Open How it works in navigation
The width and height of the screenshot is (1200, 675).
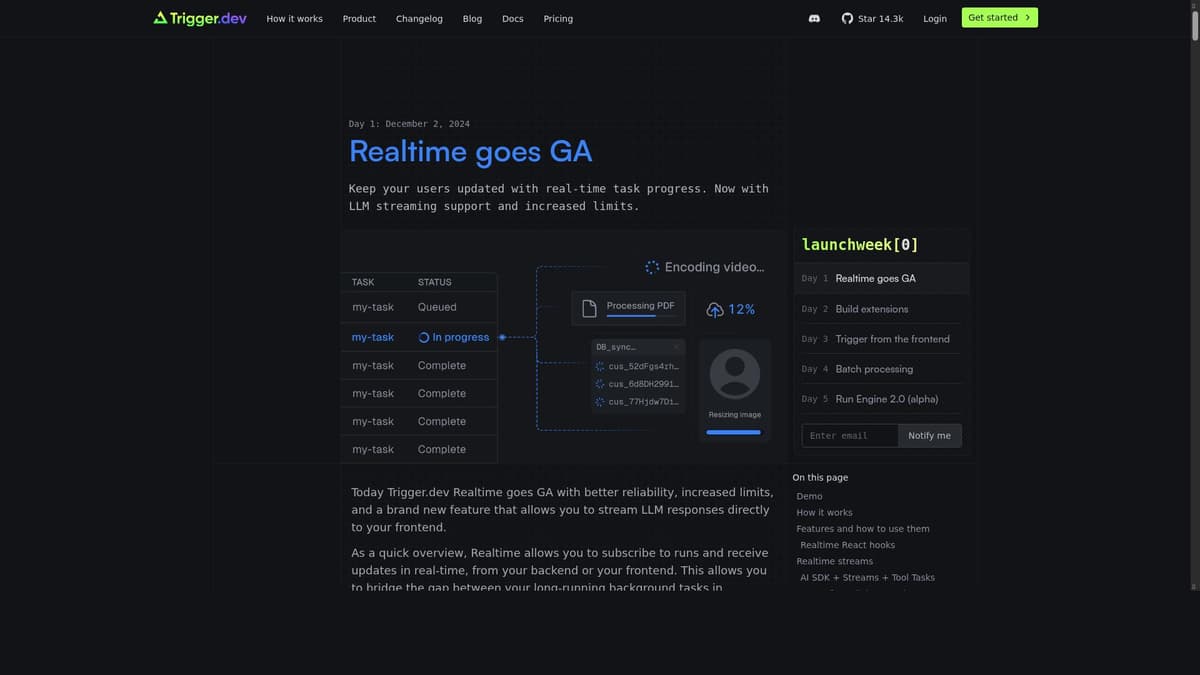tap(294, 18)
